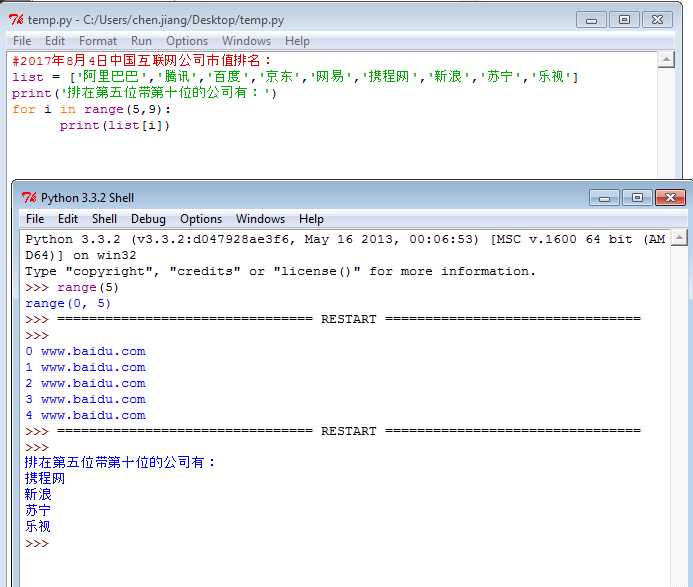Click the Tk icon in temp.py title bar
Image resolution: width=693 pixels, height=587 pixels.
pos(16,20)
